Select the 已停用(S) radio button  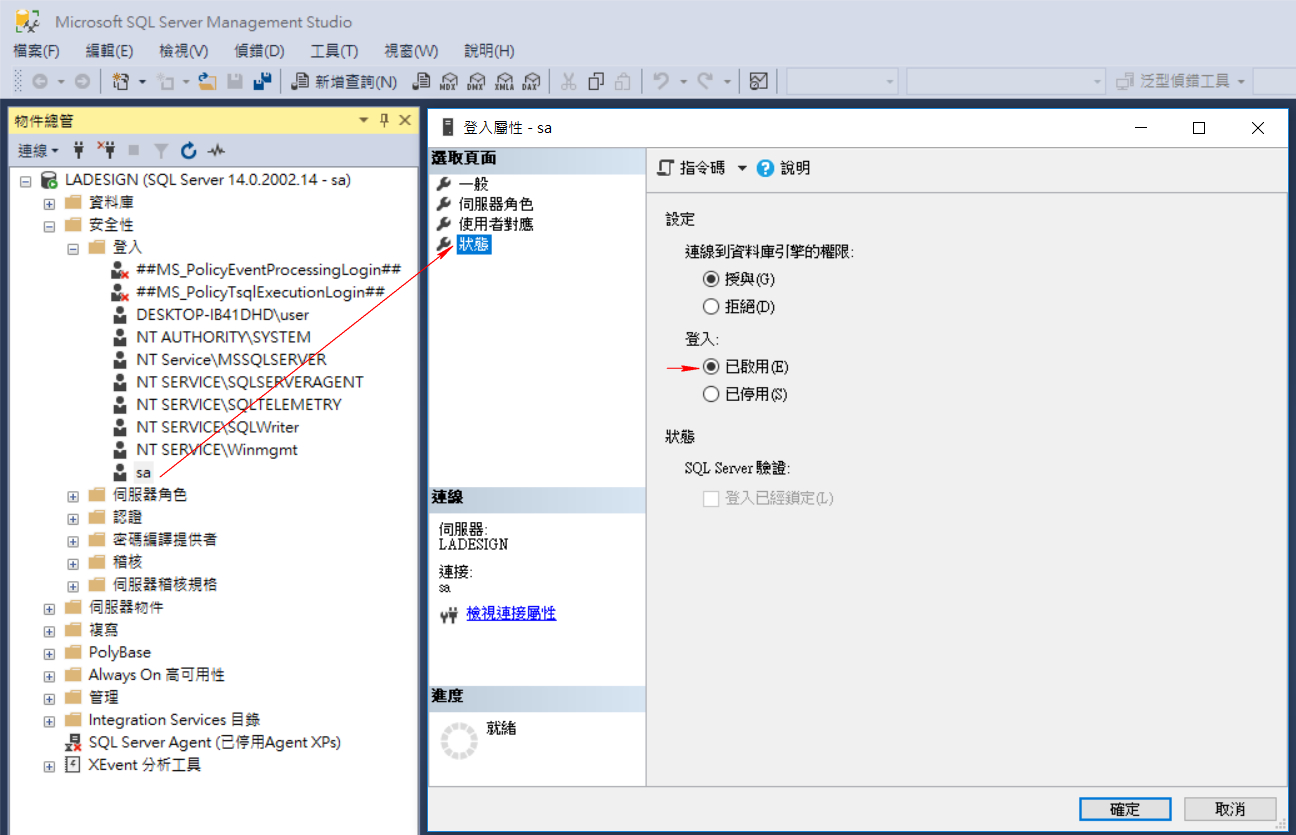710,394
